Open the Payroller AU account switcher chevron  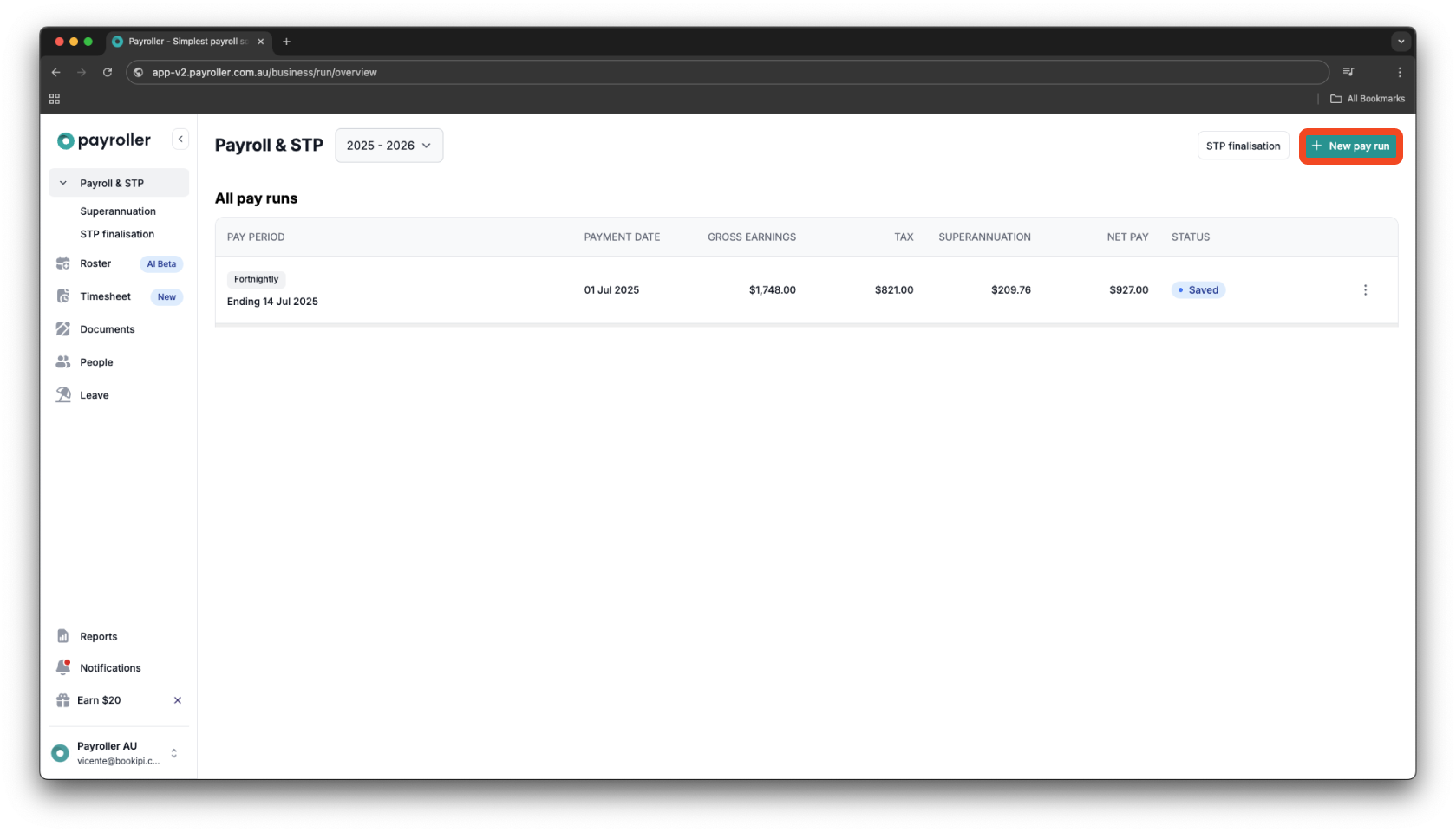(173, 752)
